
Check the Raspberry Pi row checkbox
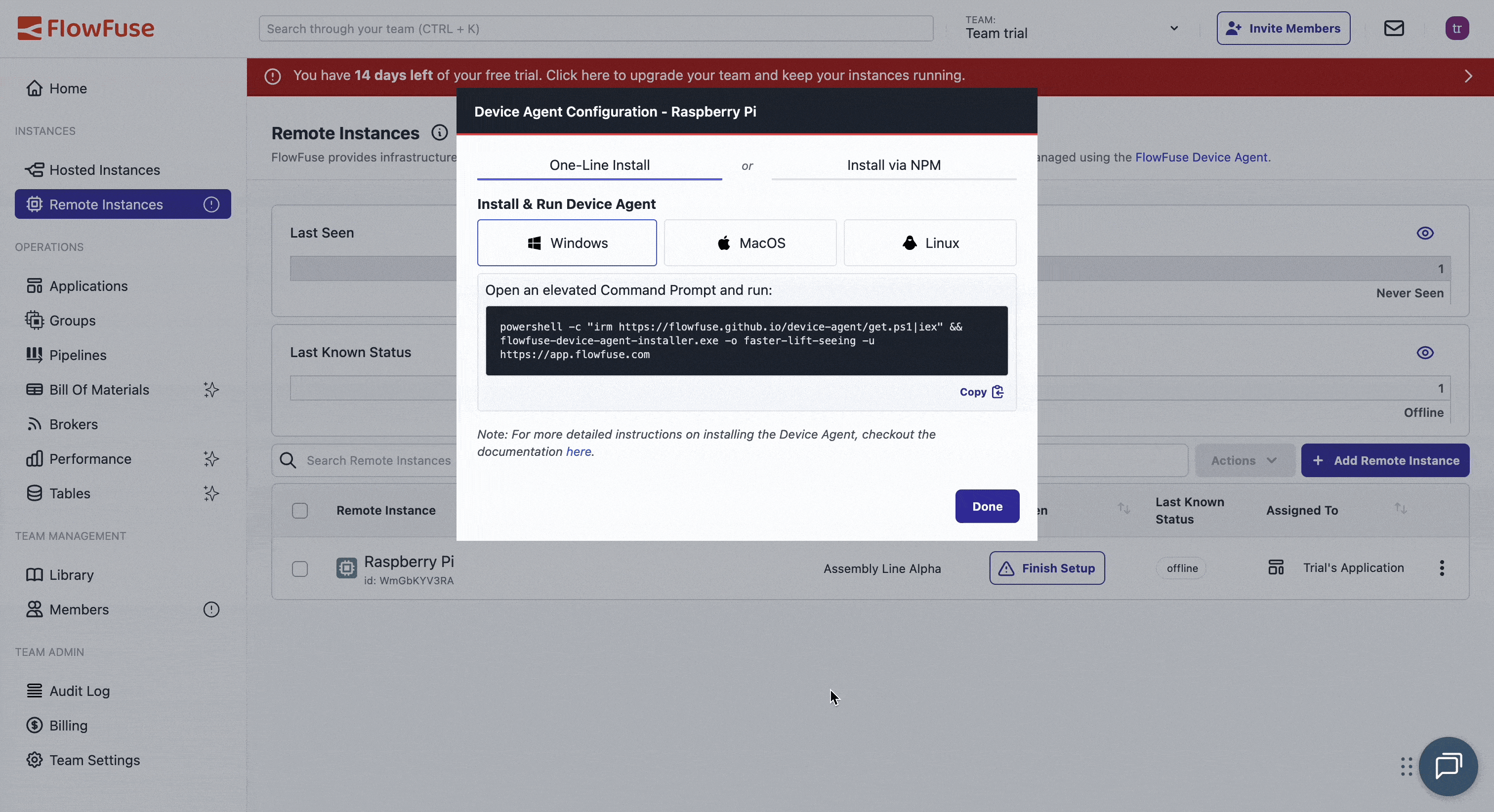click(x=300, y=568)
